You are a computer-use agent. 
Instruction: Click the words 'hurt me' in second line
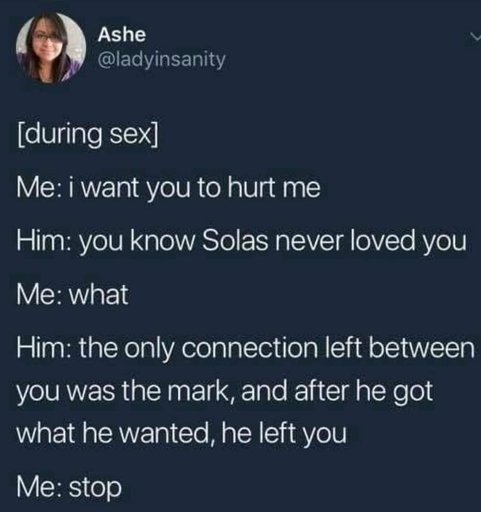(x=274, y=188)
